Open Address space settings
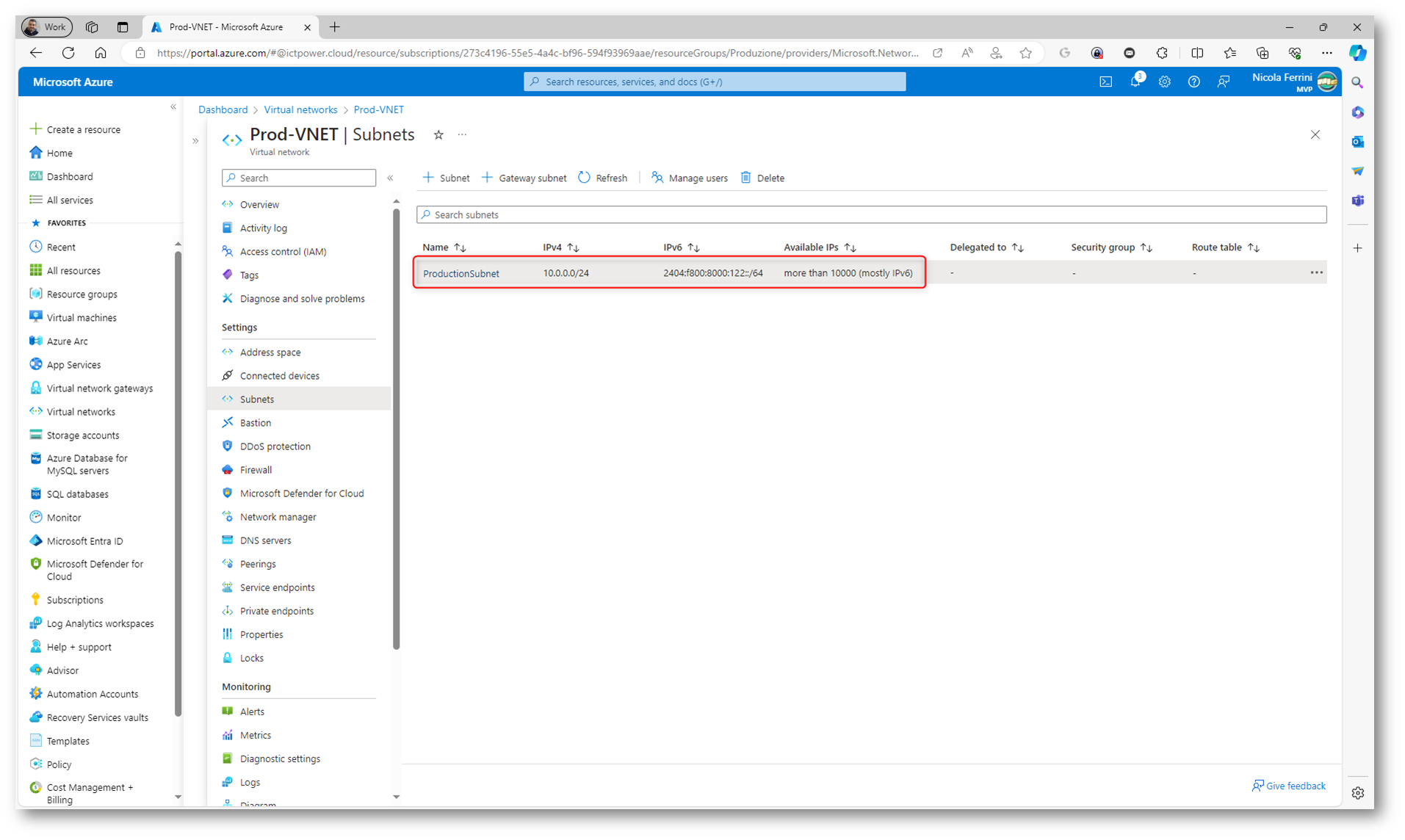 coord(270,352)
